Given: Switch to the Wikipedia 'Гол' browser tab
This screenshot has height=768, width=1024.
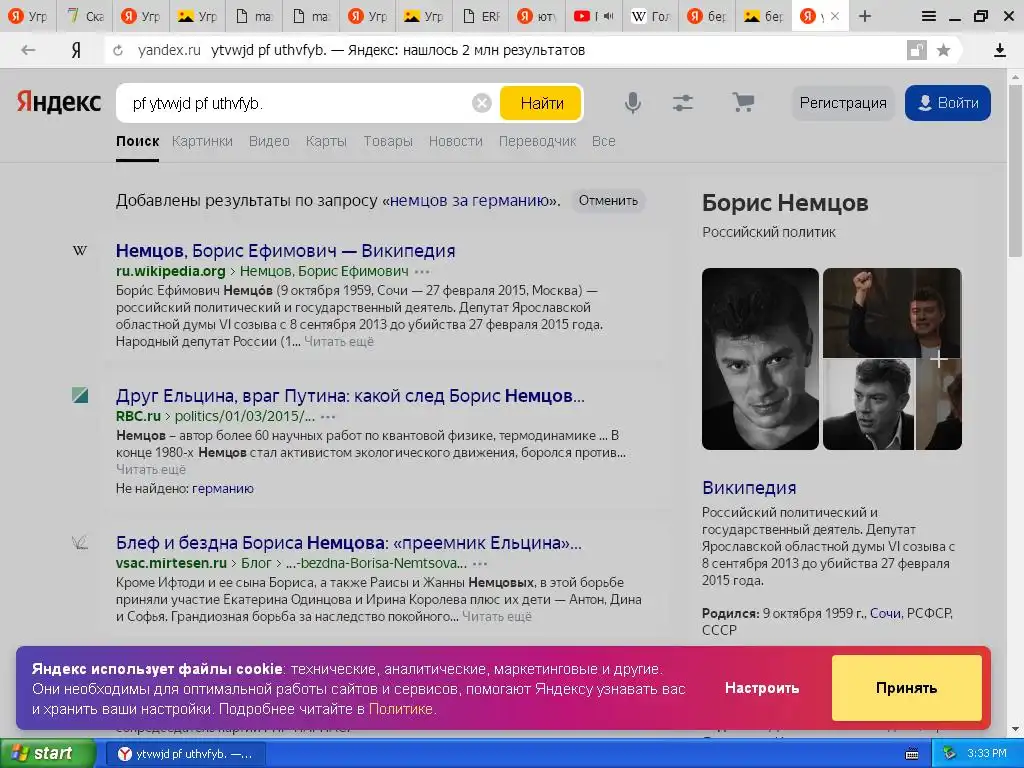Looking at the screenshot, I should click(x=649, y=16).
